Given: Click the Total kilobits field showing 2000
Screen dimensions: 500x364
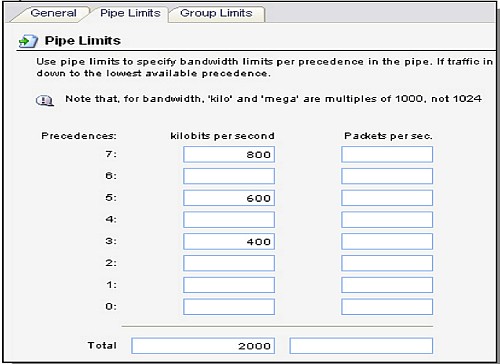Looking at the screenshot, I should pos(203,346).
